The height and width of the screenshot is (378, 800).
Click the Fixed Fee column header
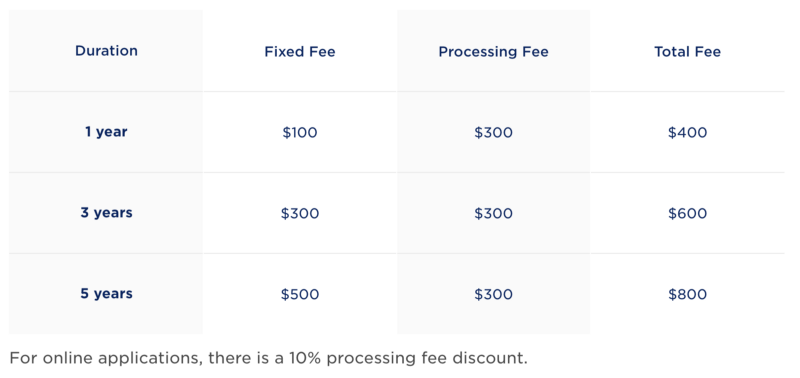coord(300,52)
